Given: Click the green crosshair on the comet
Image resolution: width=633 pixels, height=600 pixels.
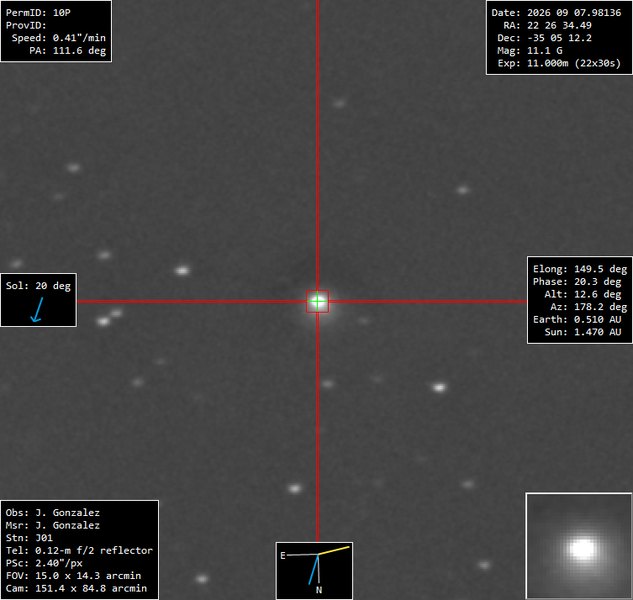Looking at the screenshot, I should (317, 301).
